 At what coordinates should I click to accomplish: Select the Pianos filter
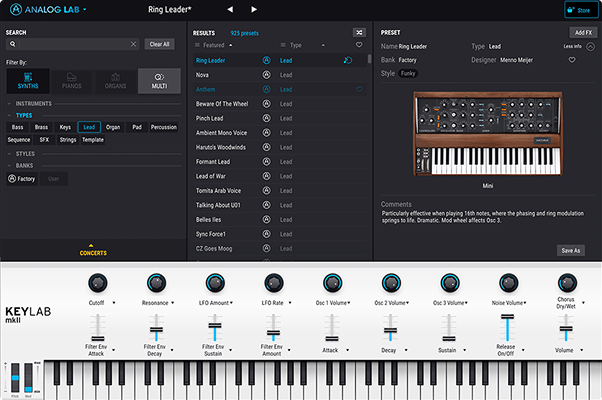[x=72, y=81]
